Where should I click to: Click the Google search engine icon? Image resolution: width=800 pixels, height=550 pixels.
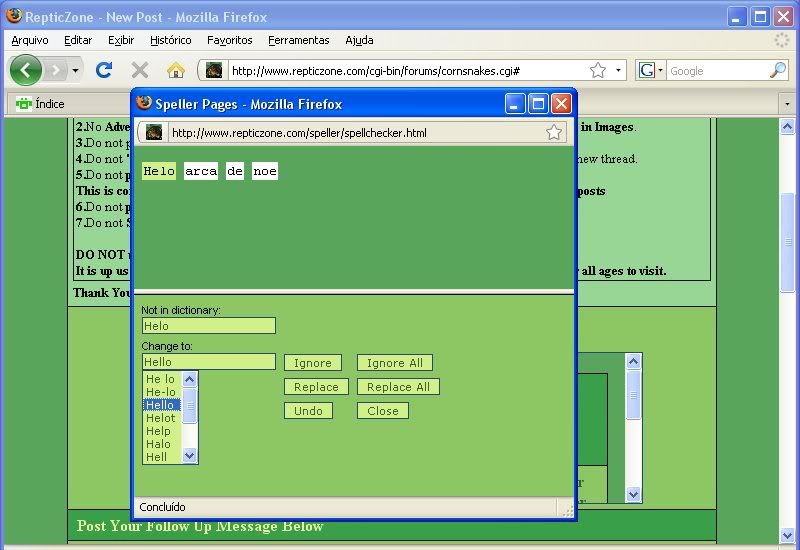tap(646, 70)
